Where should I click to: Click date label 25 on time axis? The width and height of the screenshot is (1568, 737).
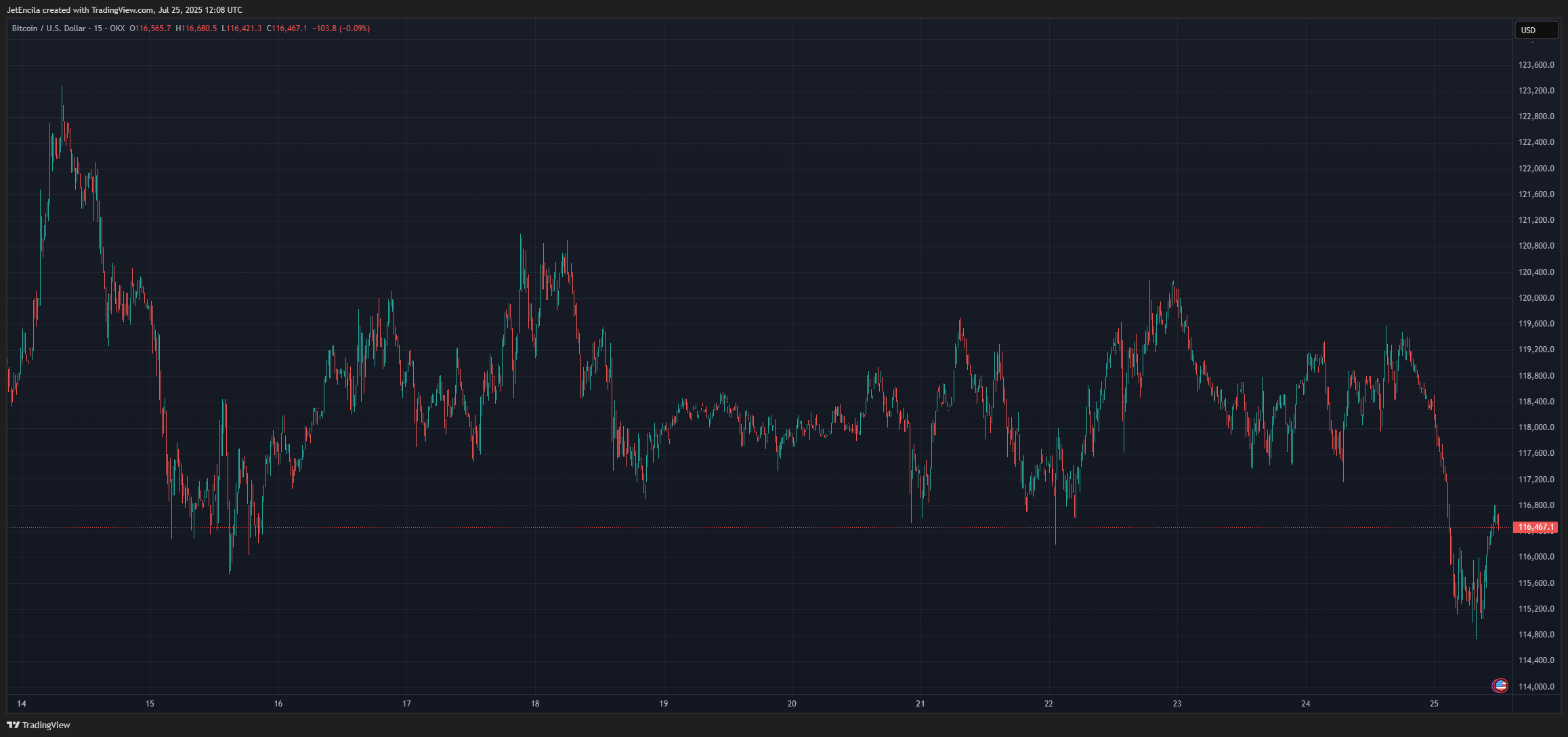(1434, 704)
